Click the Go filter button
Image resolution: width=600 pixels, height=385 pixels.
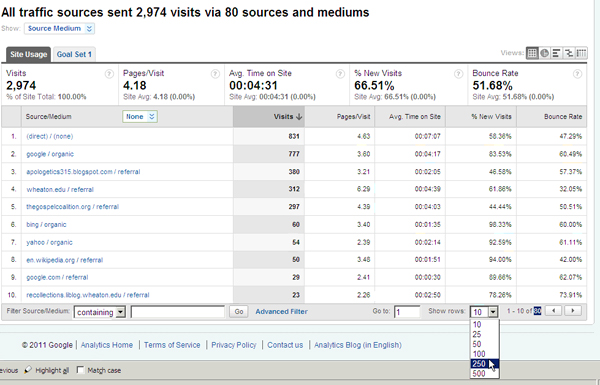pos(239,312)
